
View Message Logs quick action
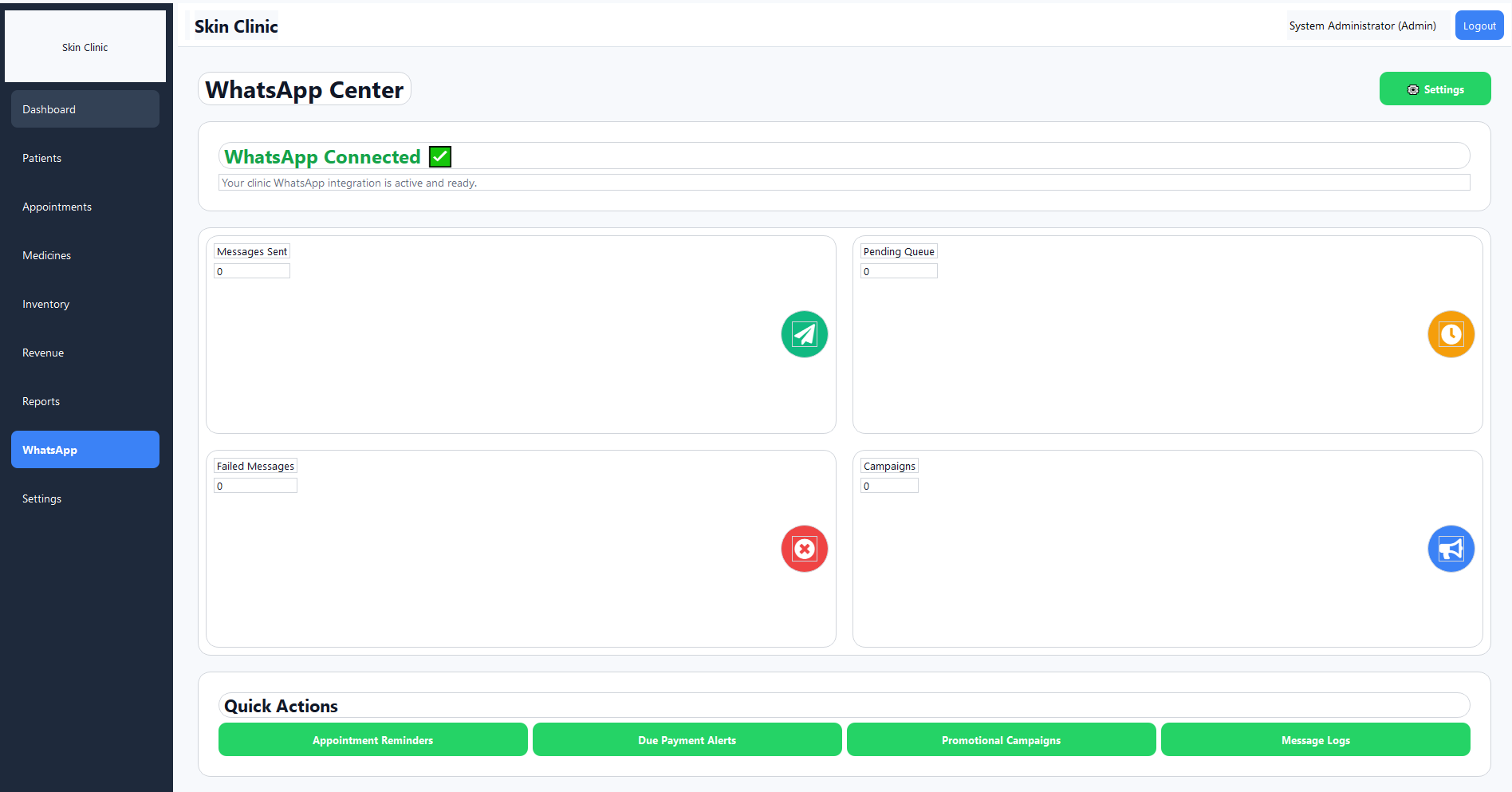point(1316,740)
